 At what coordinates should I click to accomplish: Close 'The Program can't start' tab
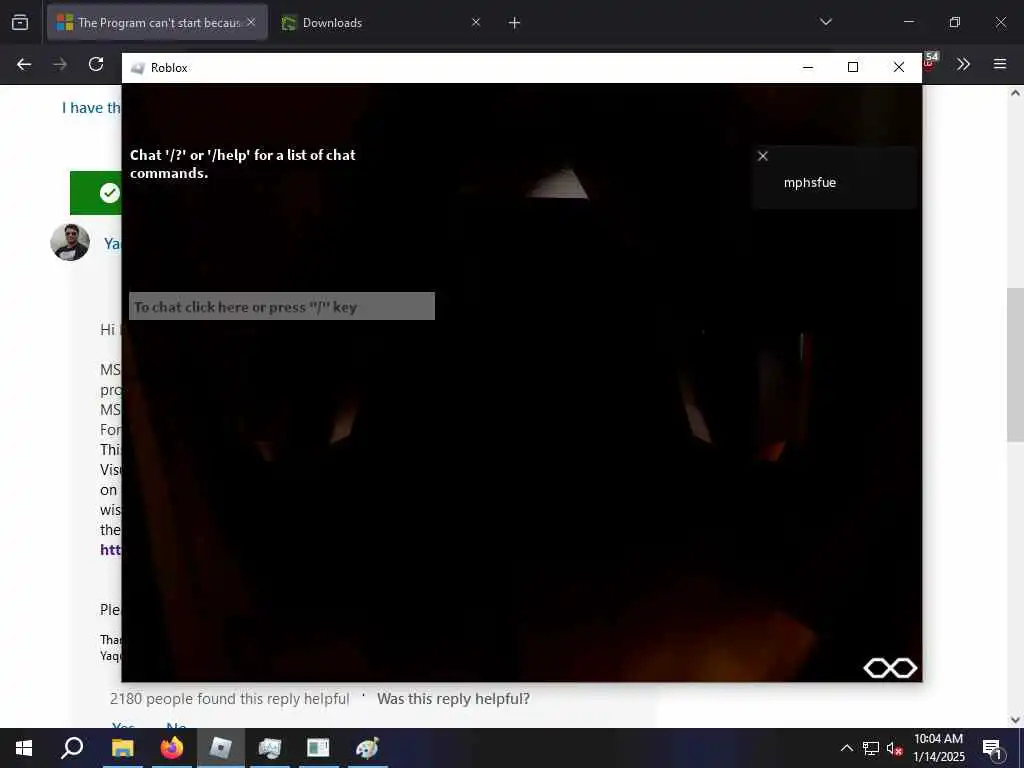pyautogui.click(x=251, y=23)
